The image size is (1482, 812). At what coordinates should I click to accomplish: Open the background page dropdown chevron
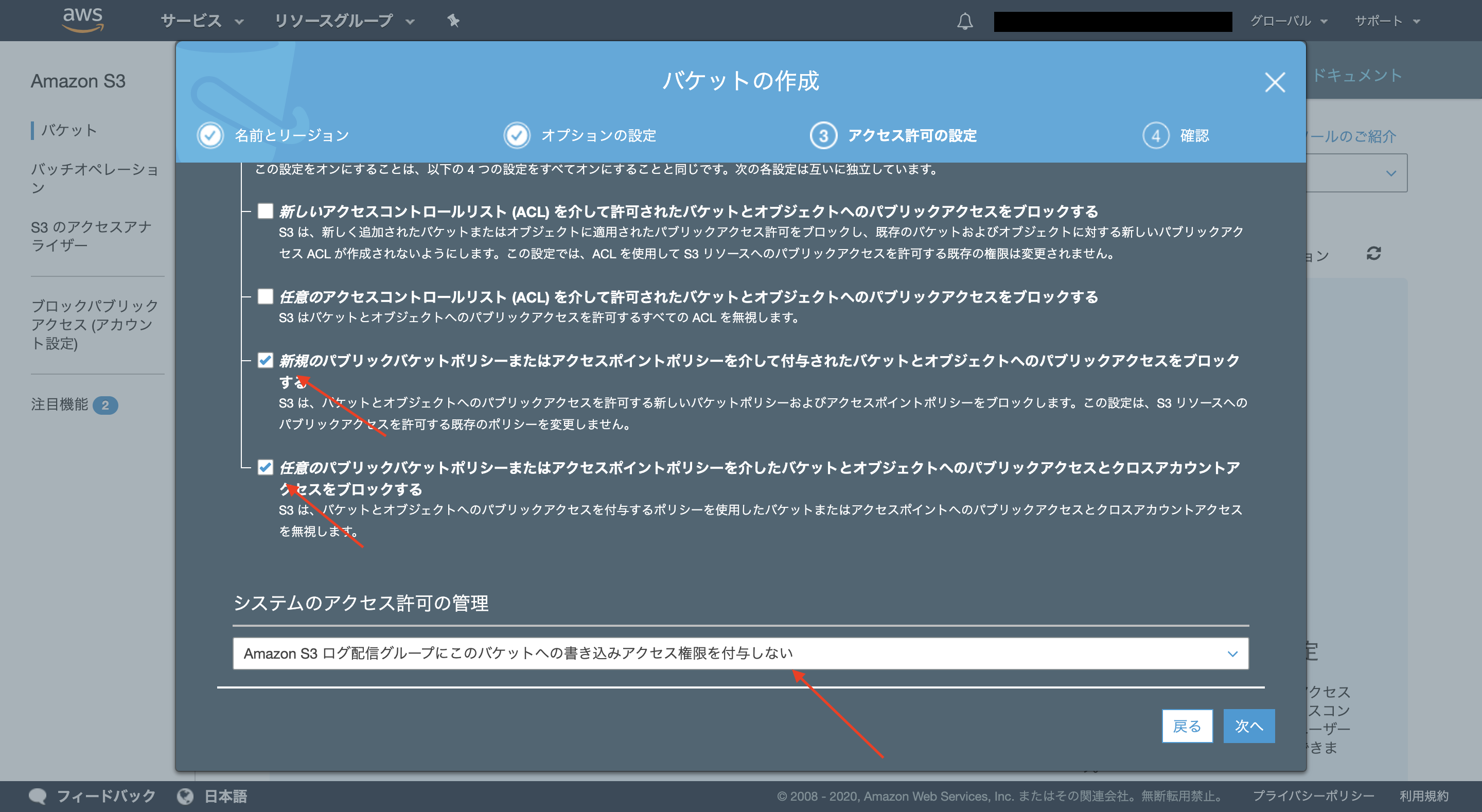pyautogui.click(x=1390, y=173)
